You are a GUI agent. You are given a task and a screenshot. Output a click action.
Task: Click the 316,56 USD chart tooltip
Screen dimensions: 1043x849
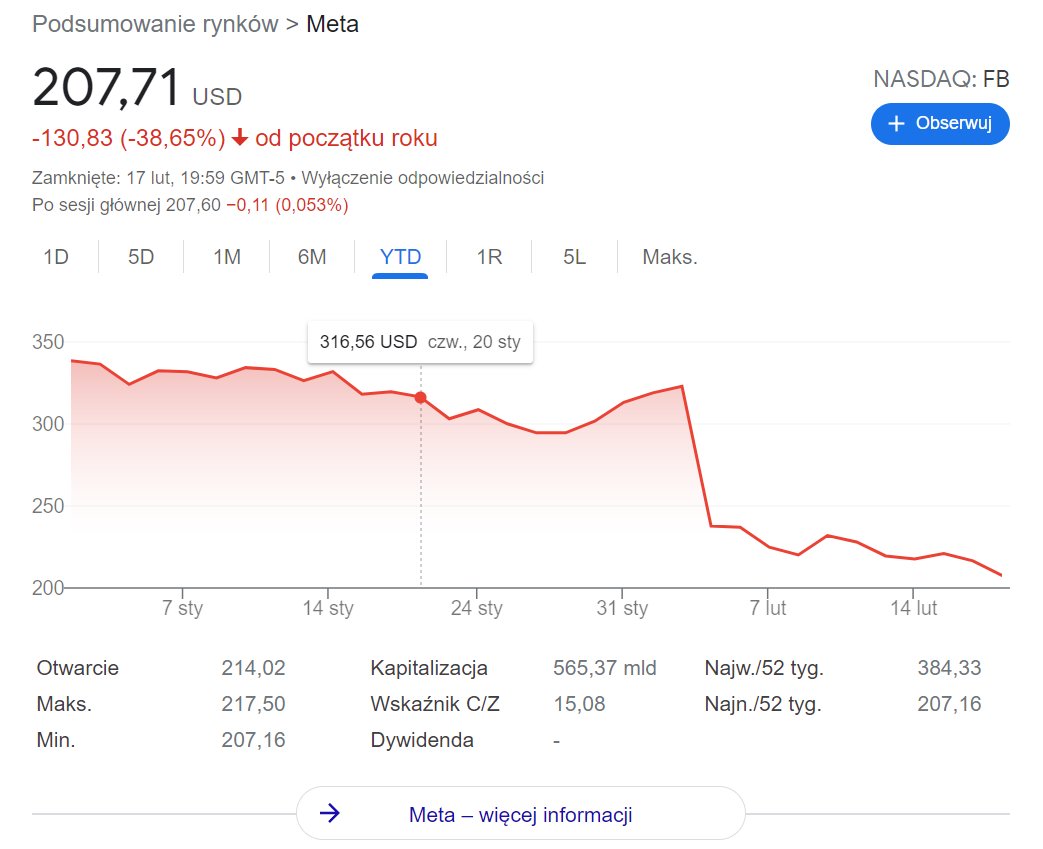[x=420, y=342]
